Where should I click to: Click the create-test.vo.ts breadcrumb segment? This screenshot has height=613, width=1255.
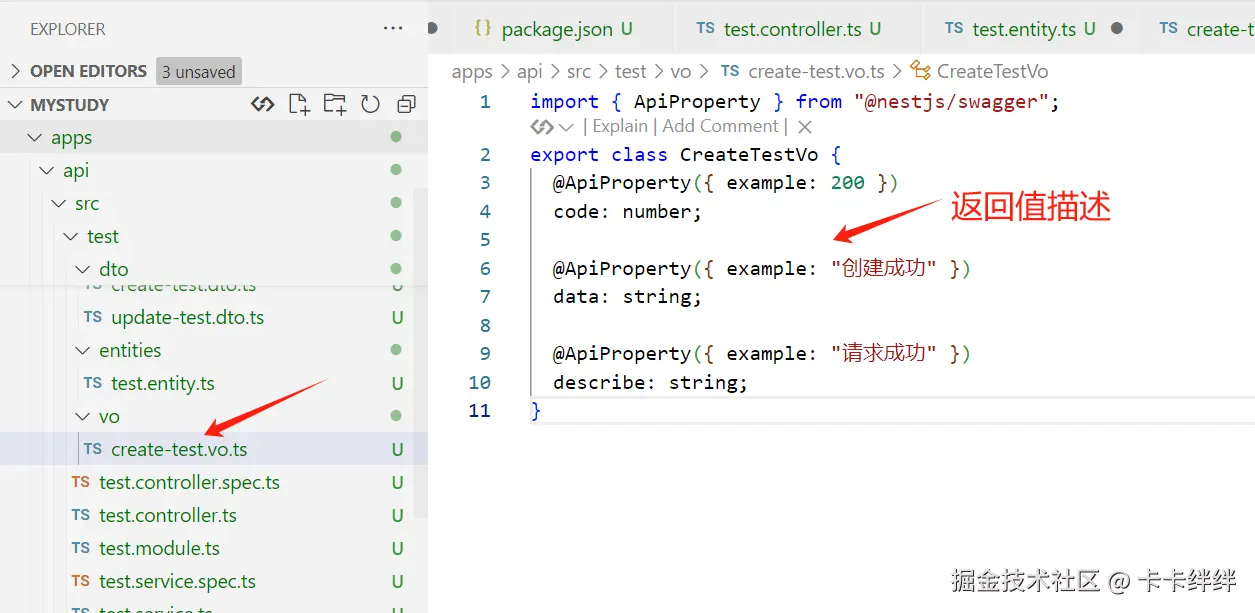(816, 71)
